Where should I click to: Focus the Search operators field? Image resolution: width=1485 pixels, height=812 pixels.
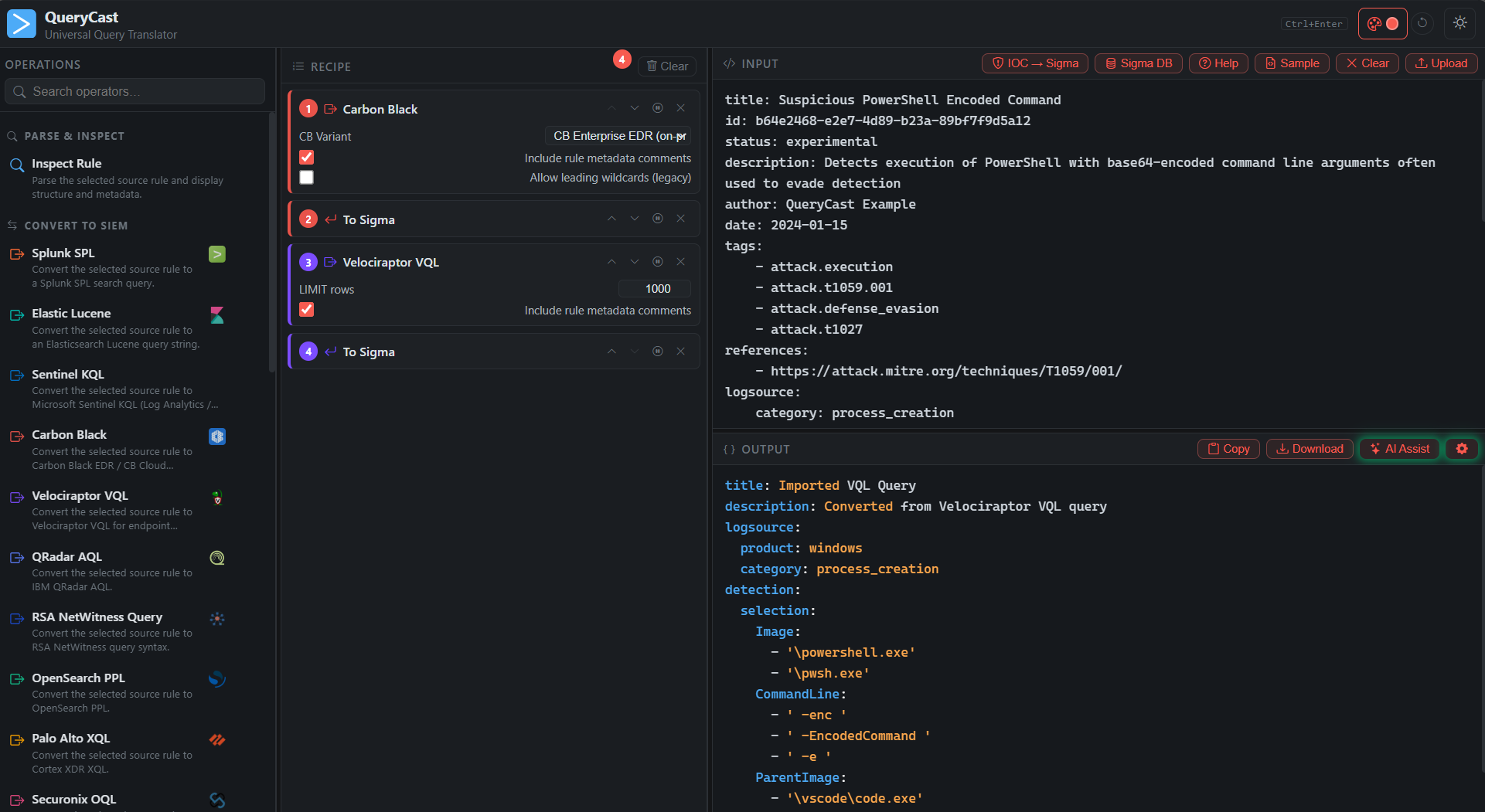tap(135, 91)
